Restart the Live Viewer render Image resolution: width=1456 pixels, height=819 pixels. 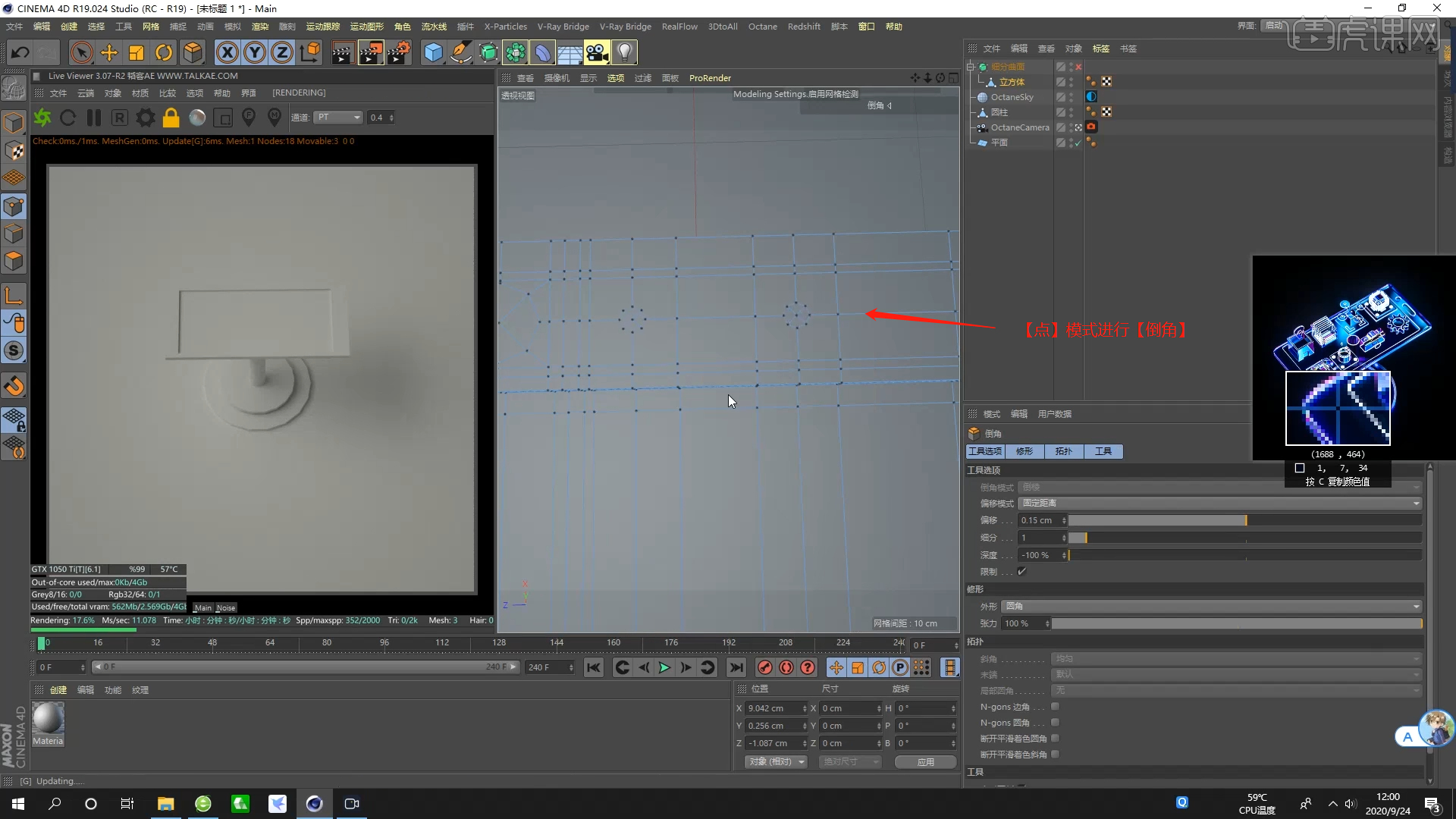67,118
